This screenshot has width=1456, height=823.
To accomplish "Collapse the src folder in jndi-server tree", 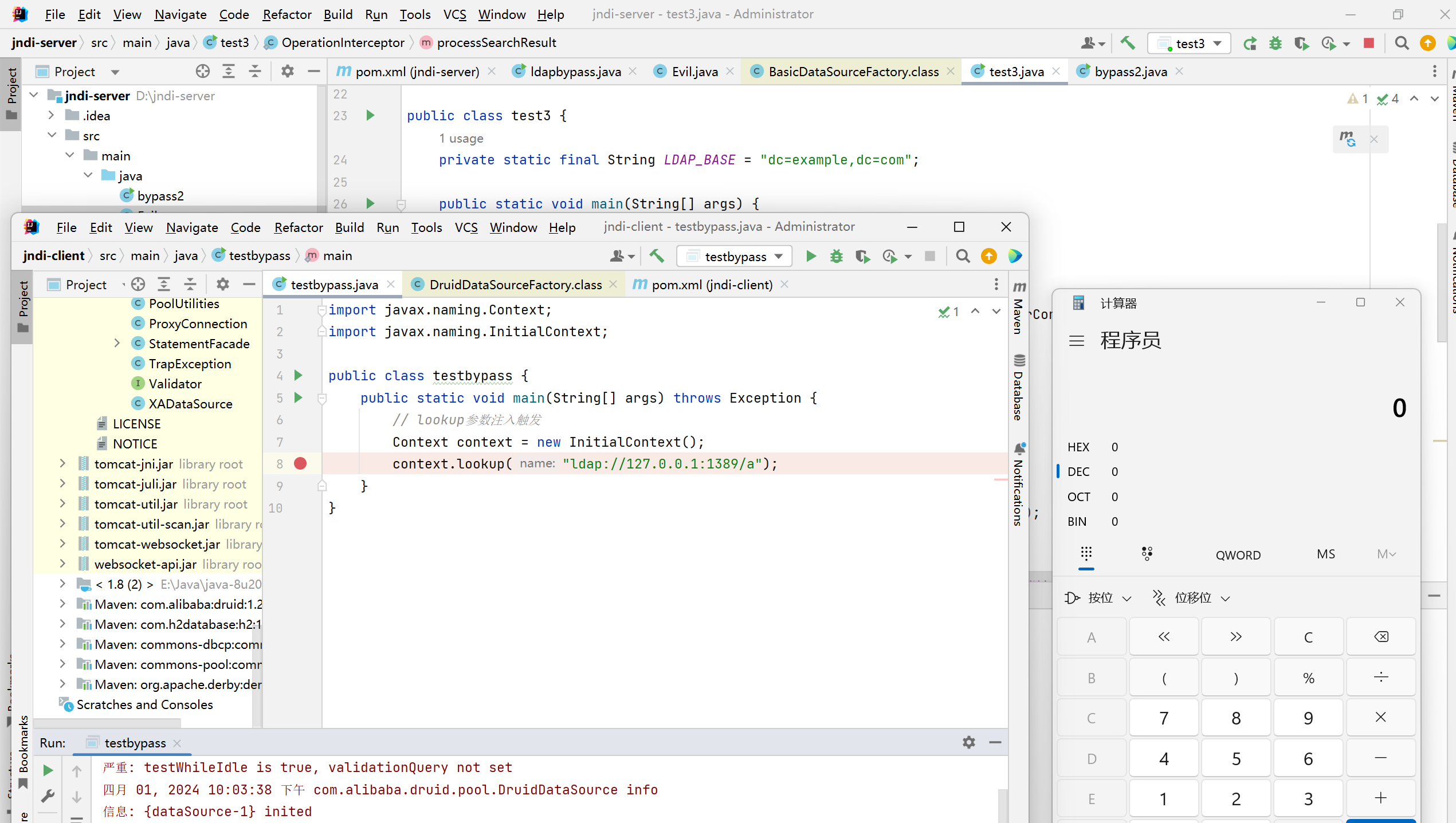I will click(x=52, y=135).
